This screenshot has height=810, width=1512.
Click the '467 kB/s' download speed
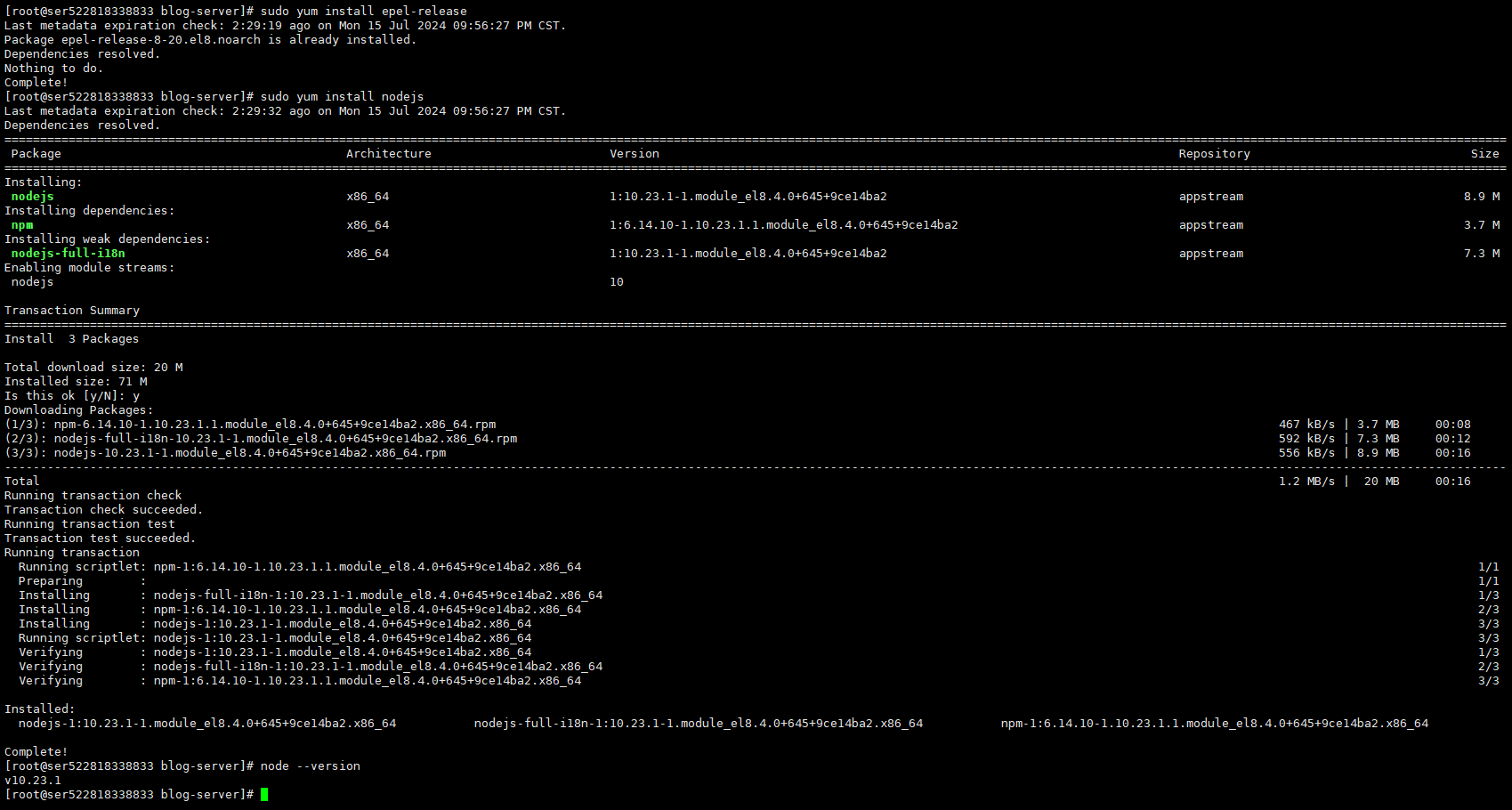pos(1307,425)
